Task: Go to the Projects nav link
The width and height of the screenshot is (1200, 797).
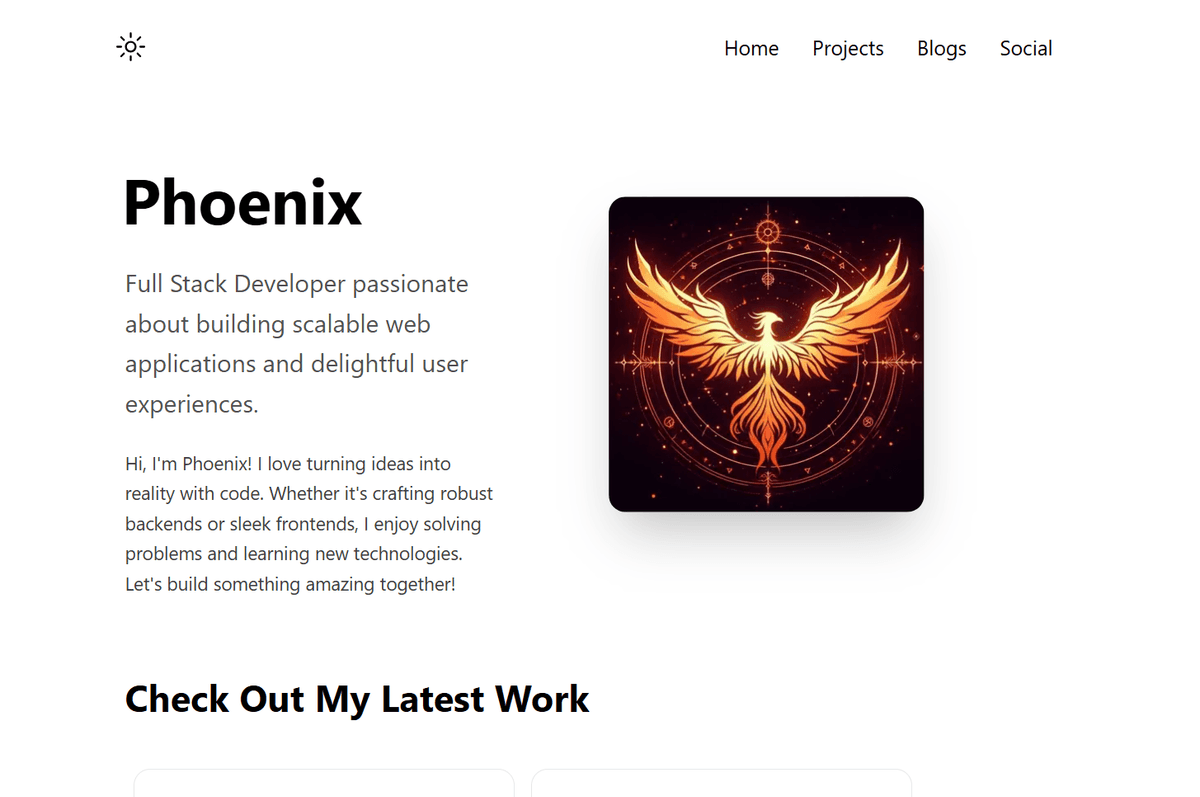Action: pos(848,48)
